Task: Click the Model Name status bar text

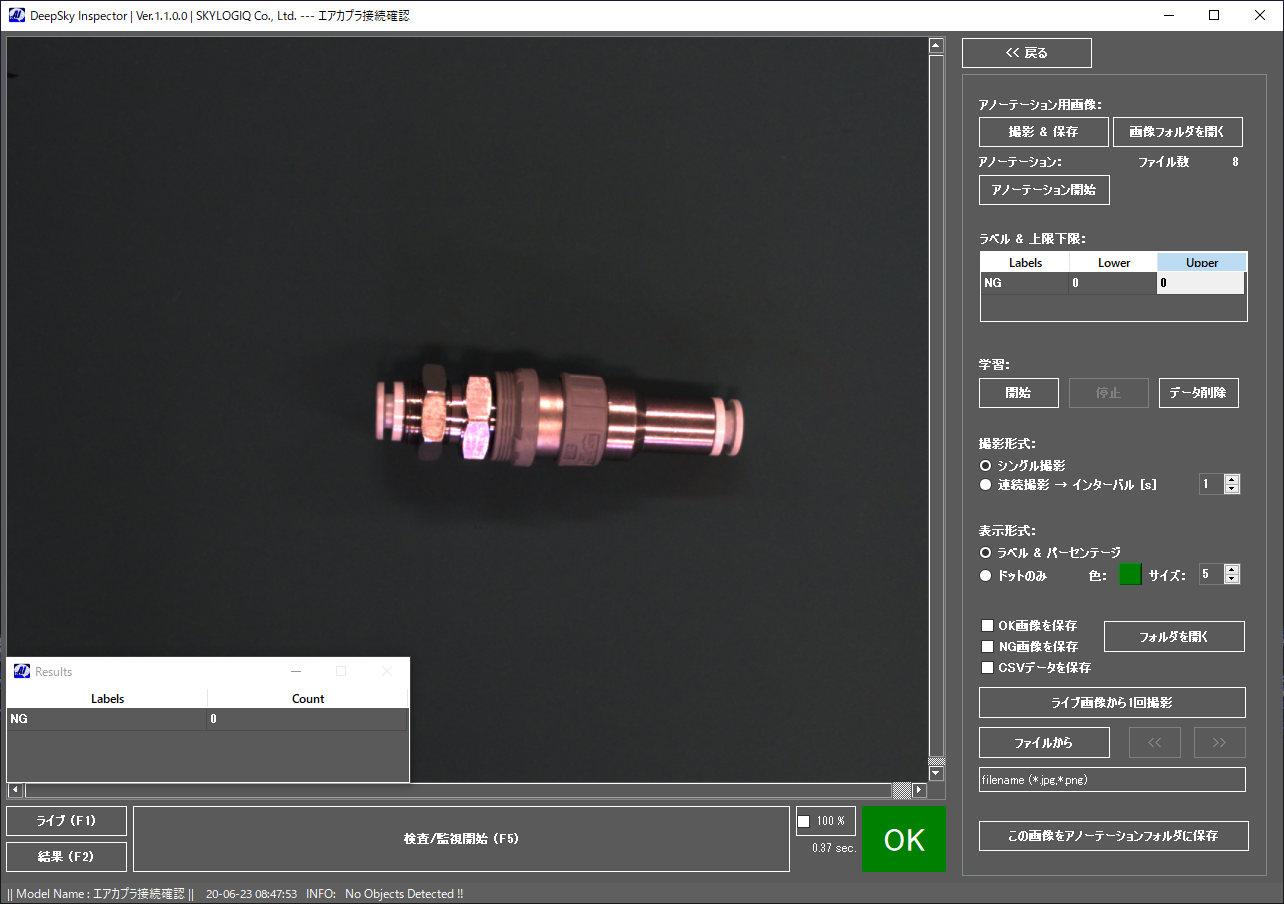Action: 99,894
